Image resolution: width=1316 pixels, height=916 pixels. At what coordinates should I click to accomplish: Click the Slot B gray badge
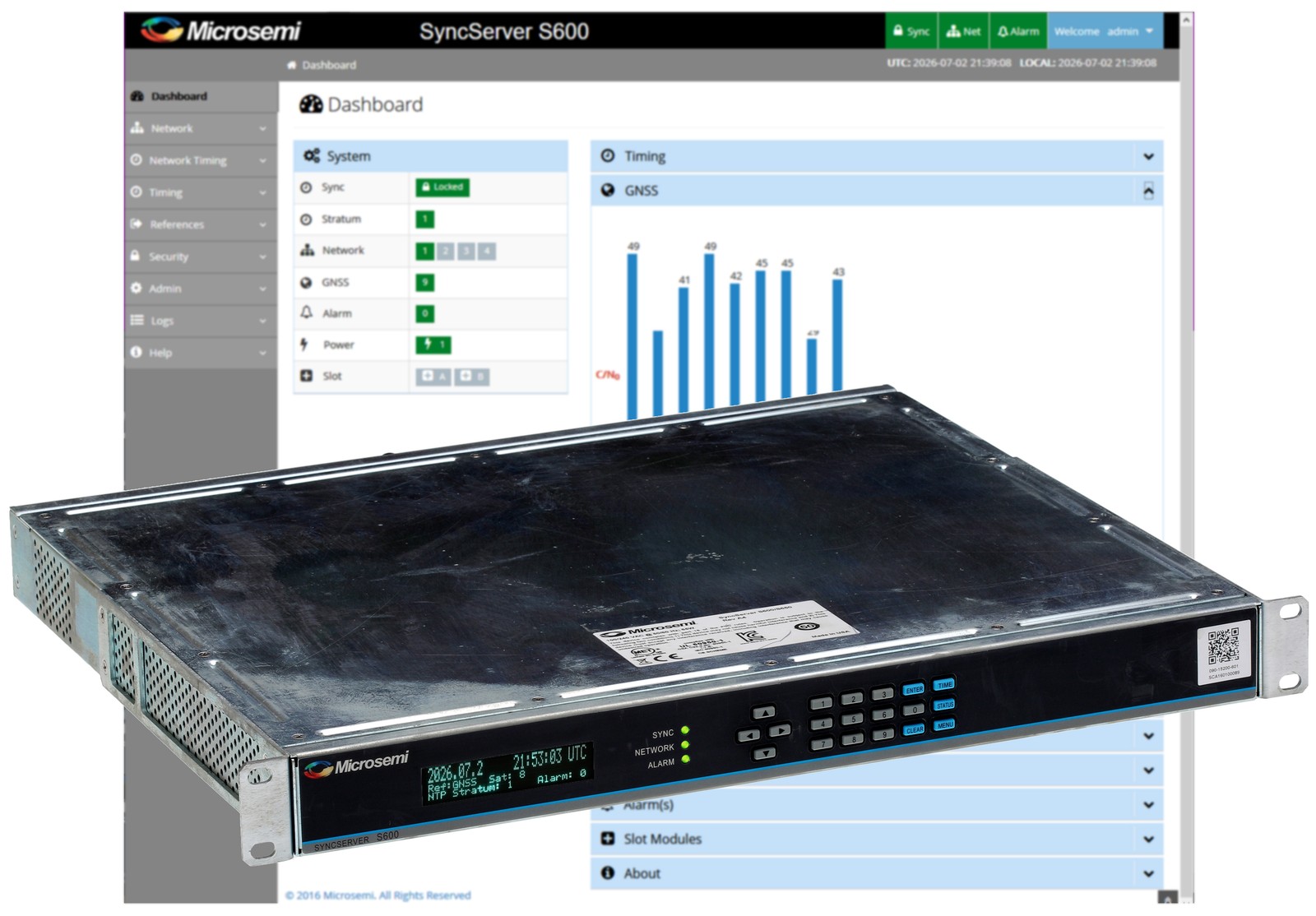pos(472,377)
